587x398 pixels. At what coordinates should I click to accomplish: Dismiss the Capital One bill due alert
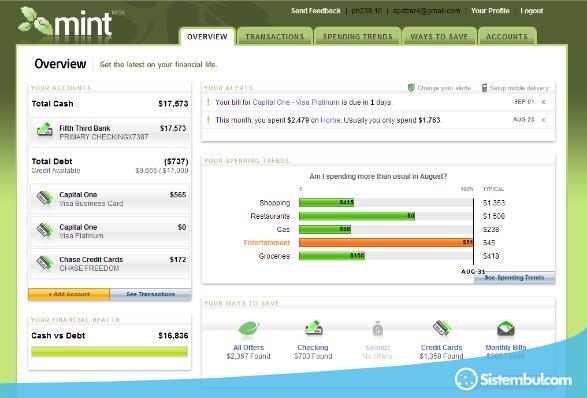tap(543, 102)
